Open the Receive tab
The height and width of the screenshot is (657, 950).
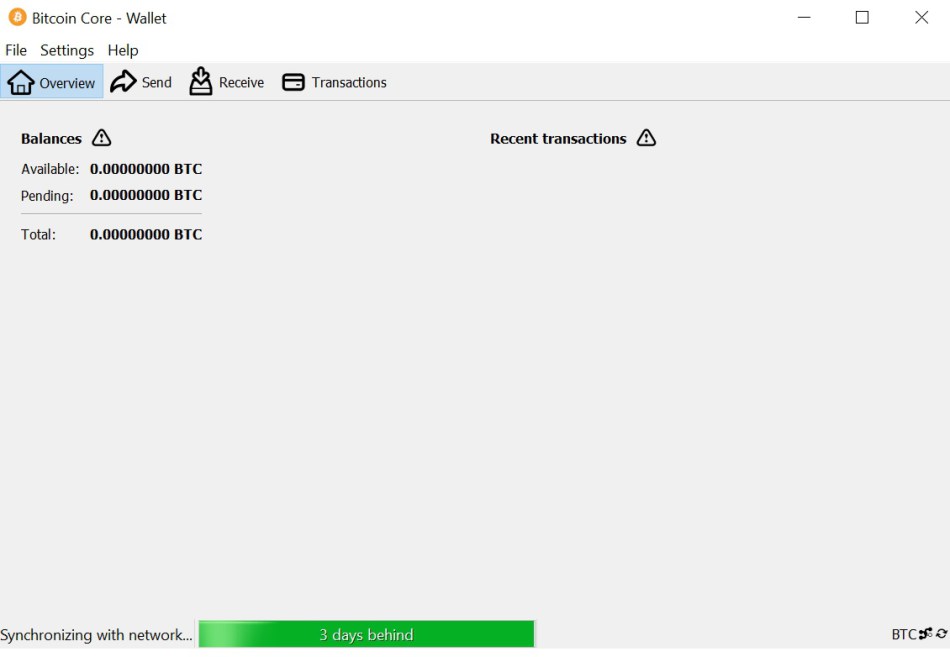click(227, 82)
